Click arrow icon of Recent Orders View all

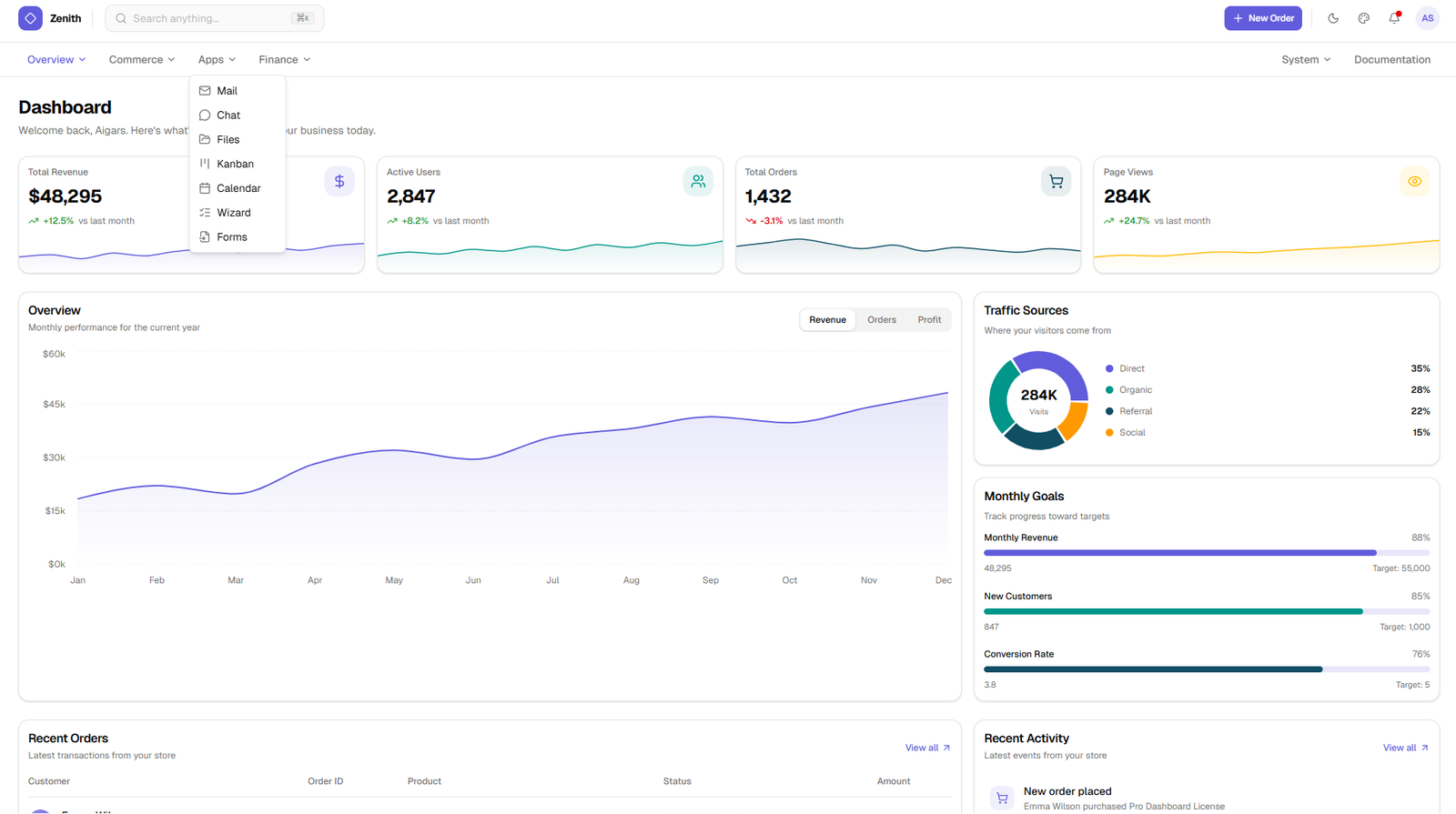point(946,748)
